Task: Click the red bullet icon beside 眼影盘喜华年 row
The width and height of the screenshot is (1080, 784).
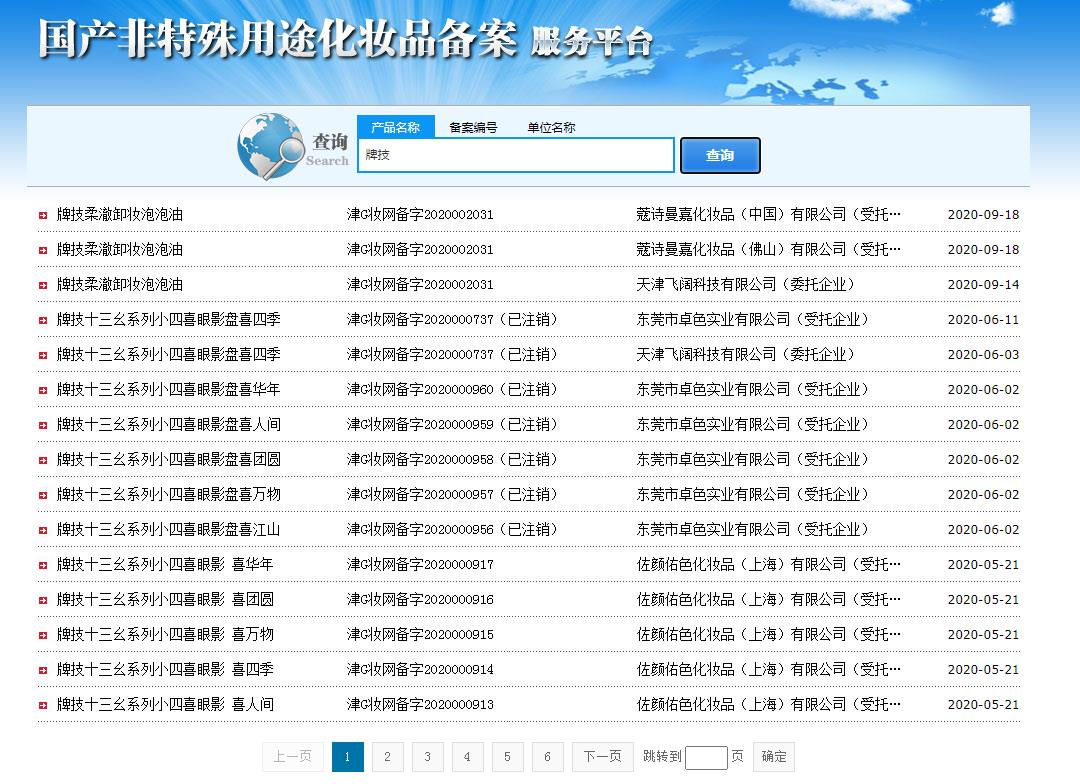Action: coord(43,391)
